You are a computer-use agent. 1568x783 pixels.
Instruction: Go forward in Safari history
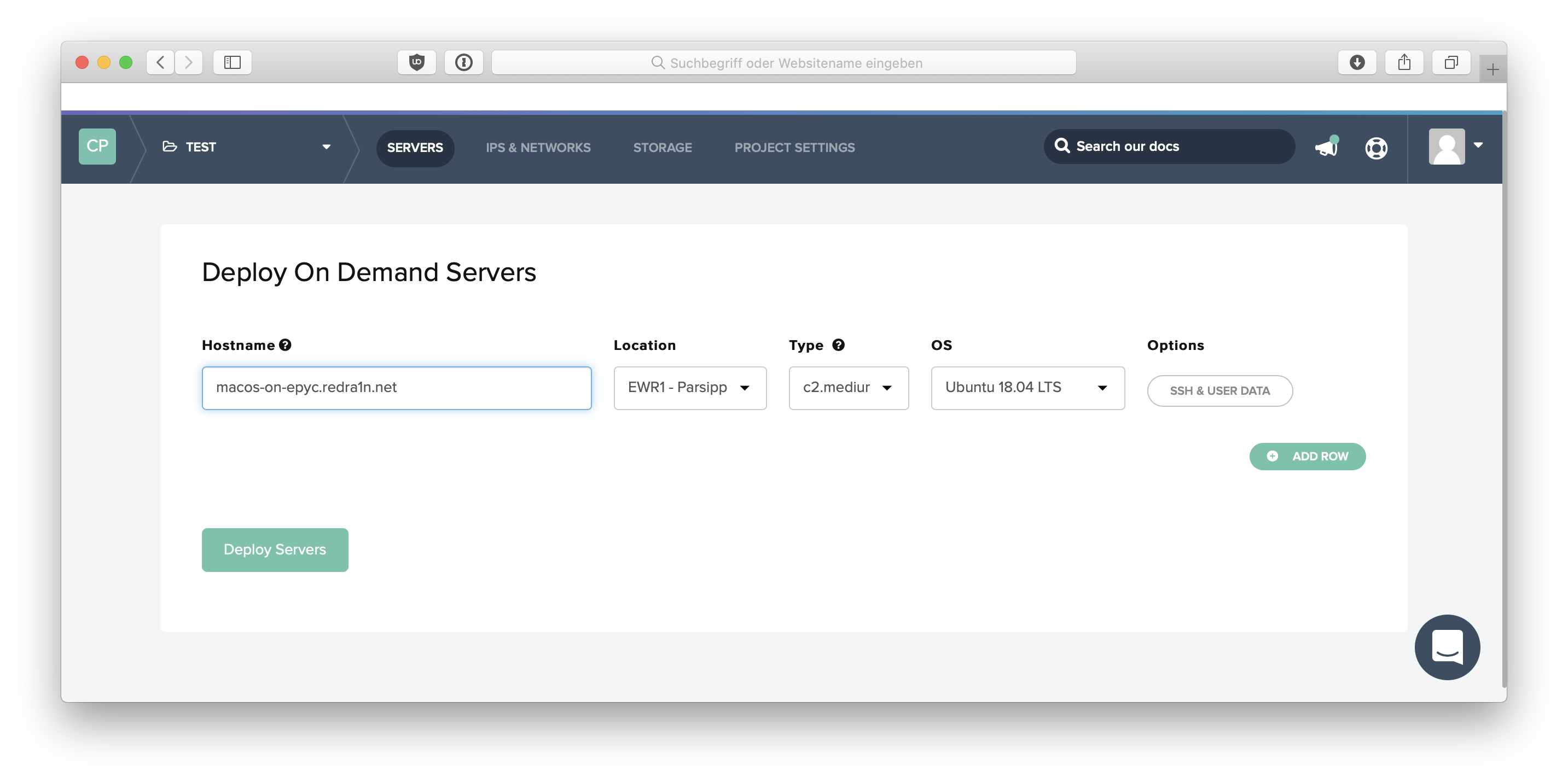tap(189, 62)
